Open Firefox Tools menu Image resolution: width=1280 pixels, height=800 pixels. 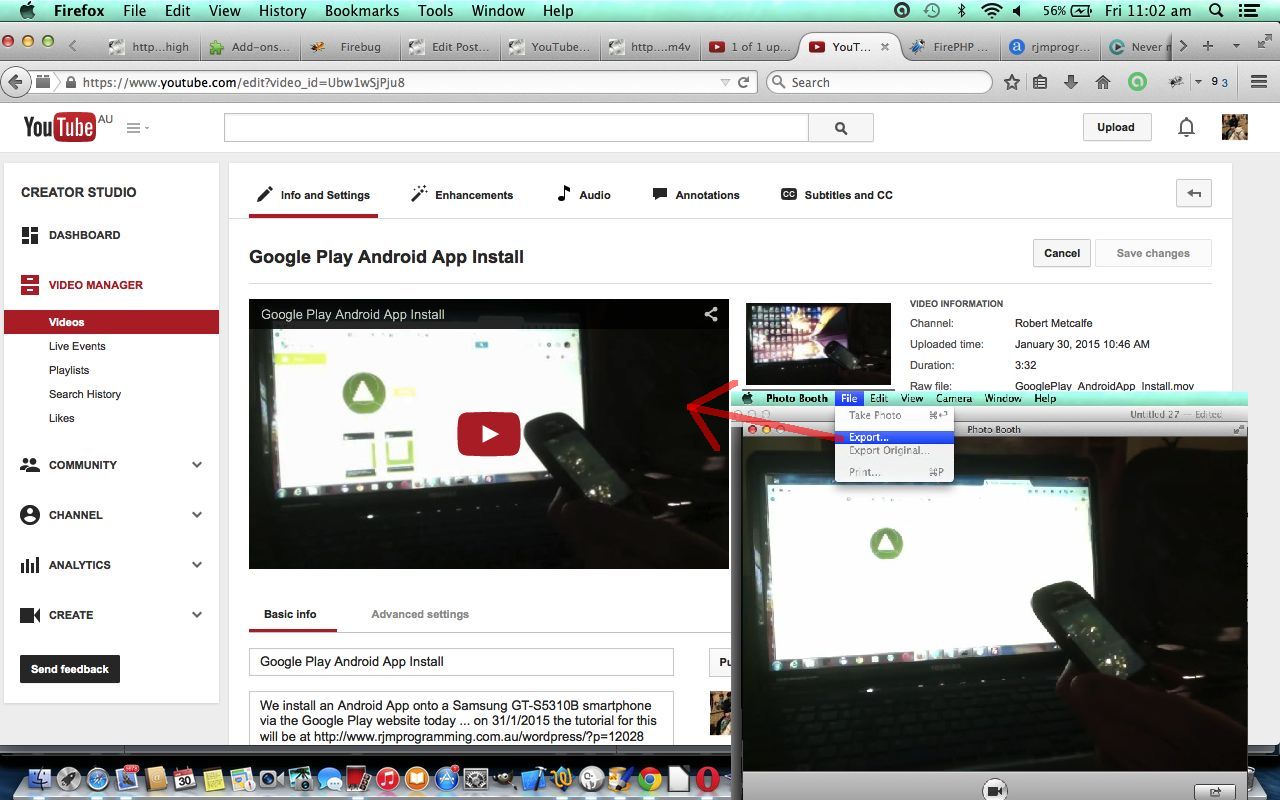point(435,11)
